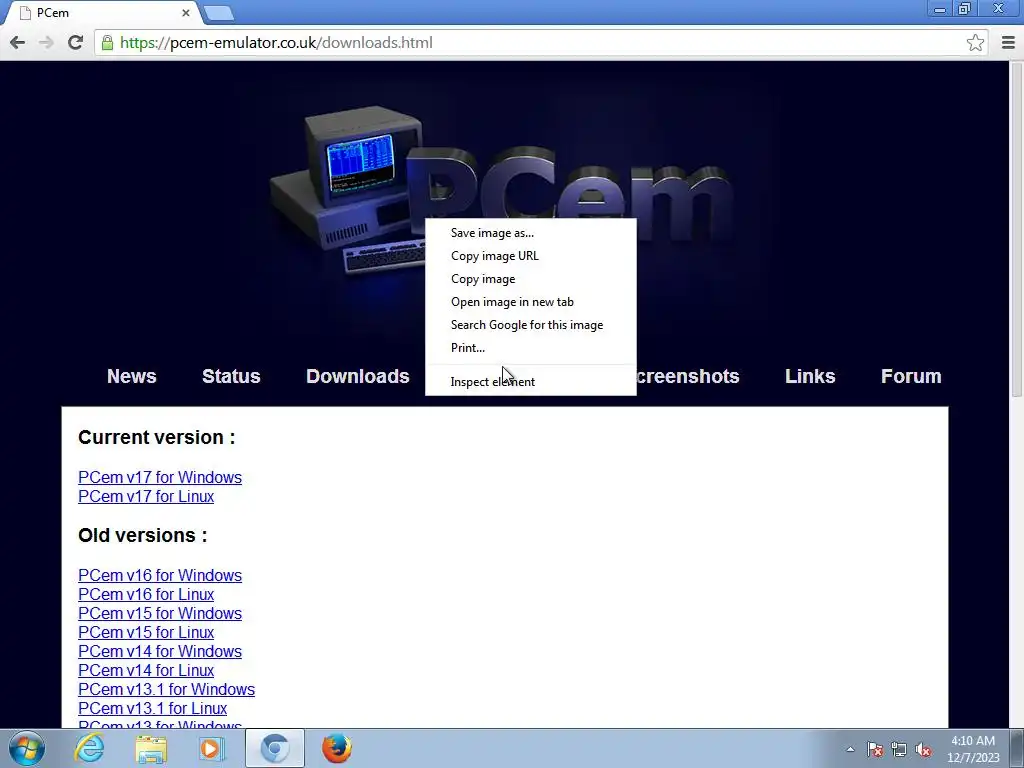Download PCem v14 for Windows
This screenshot has height=768, width=1024.
click(x=160, y=651)
